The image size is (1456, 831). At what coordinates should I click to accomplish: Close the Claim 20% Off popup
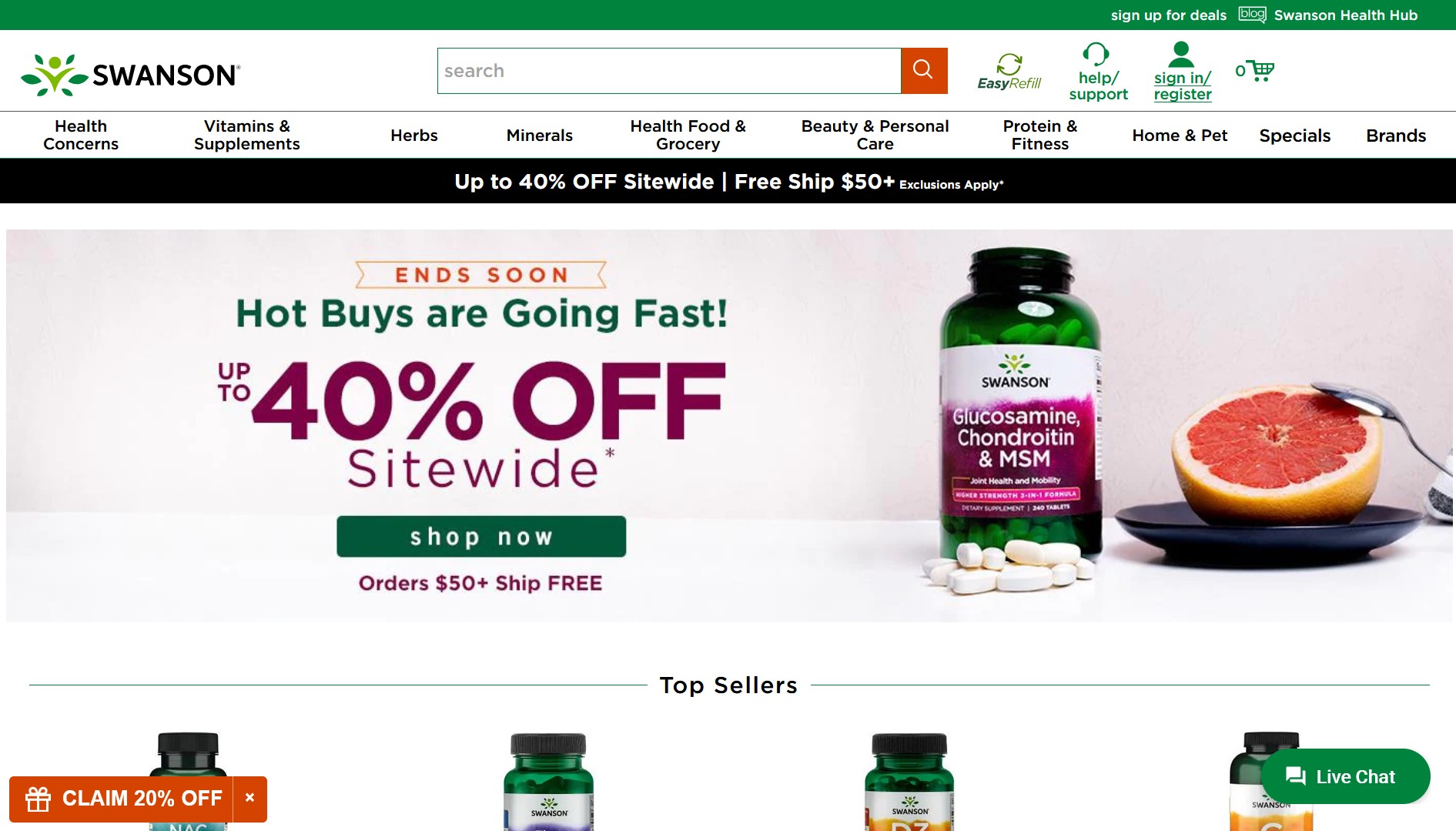coord(249,799)
